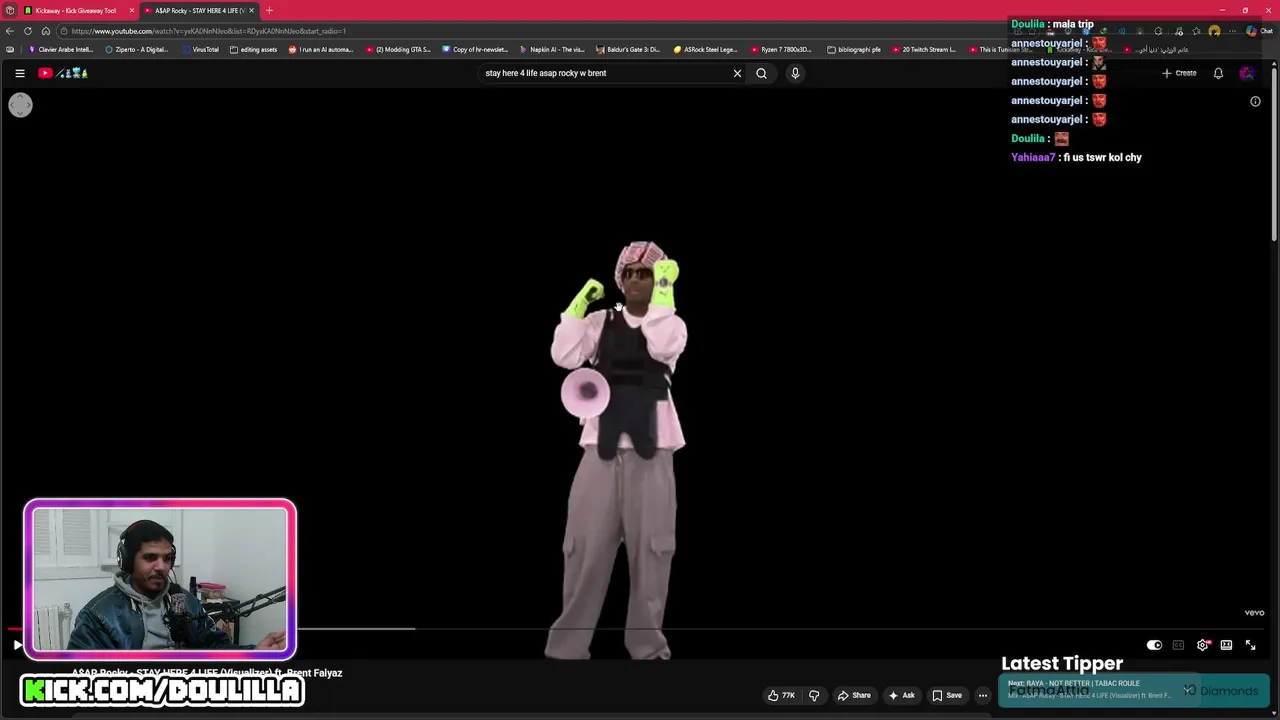
Task: Click the YouTube logo
Action: pos(63,73)
